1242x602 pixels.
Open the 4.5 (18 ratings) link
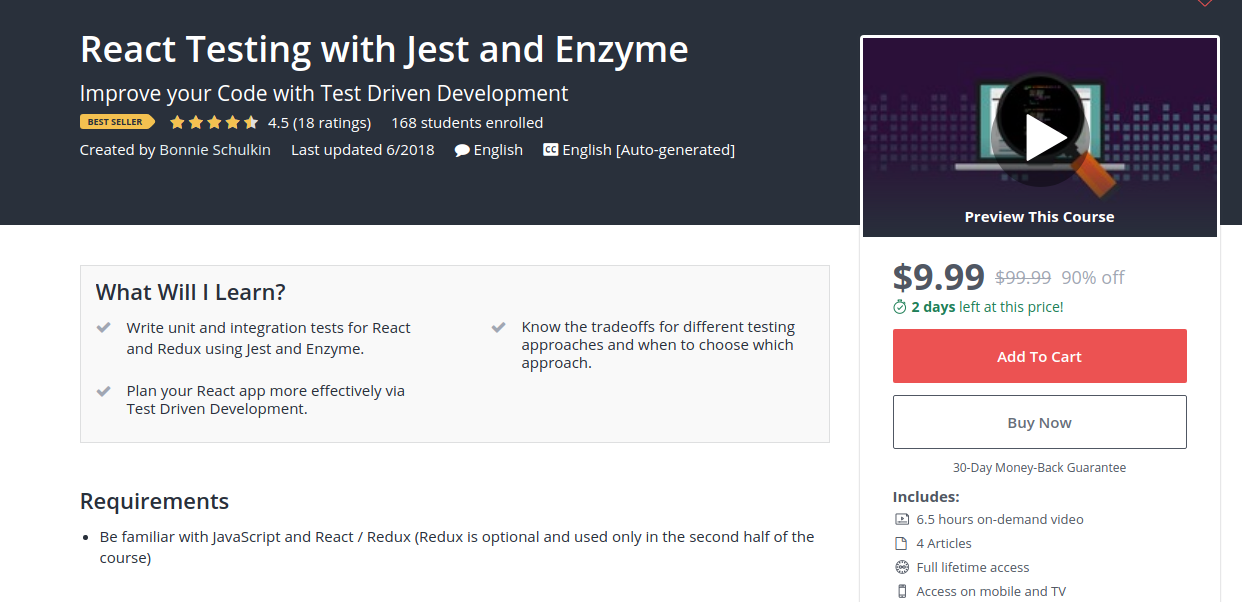[319, 123]
